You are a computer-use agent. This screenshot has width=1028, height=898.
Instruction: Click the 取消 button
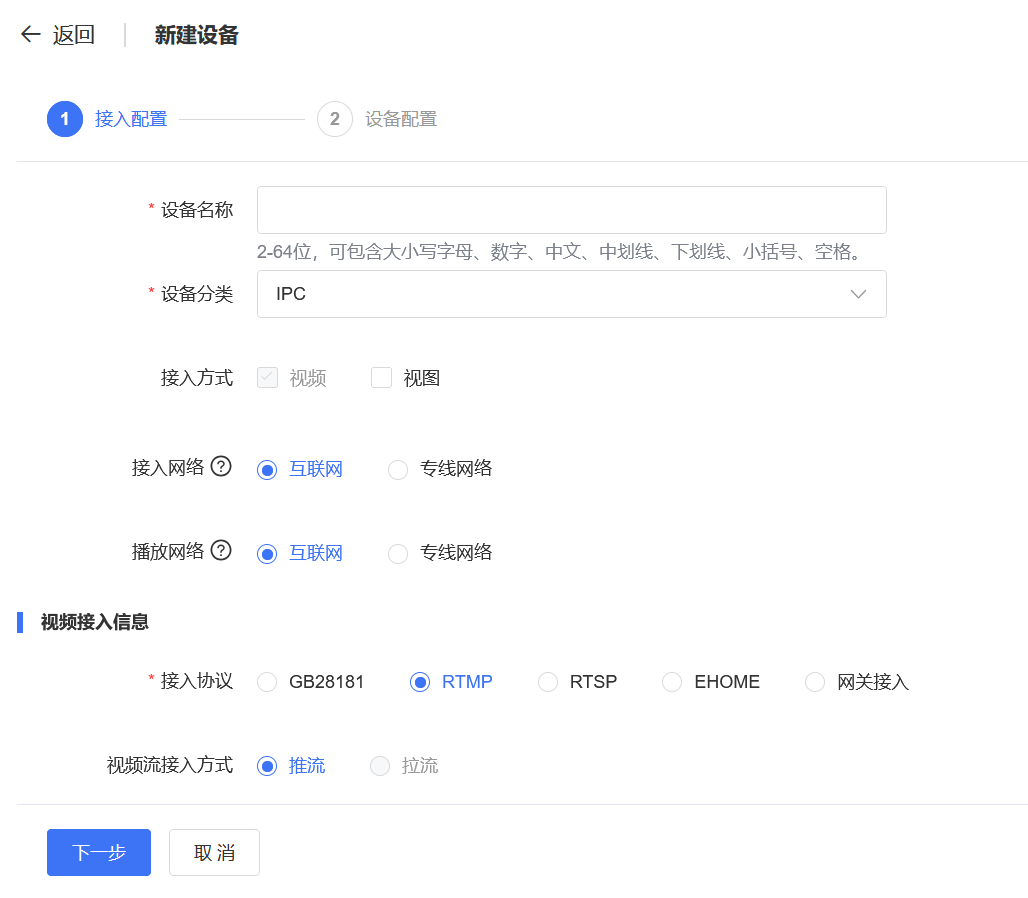pyautogui.click(x=214, y=852)
